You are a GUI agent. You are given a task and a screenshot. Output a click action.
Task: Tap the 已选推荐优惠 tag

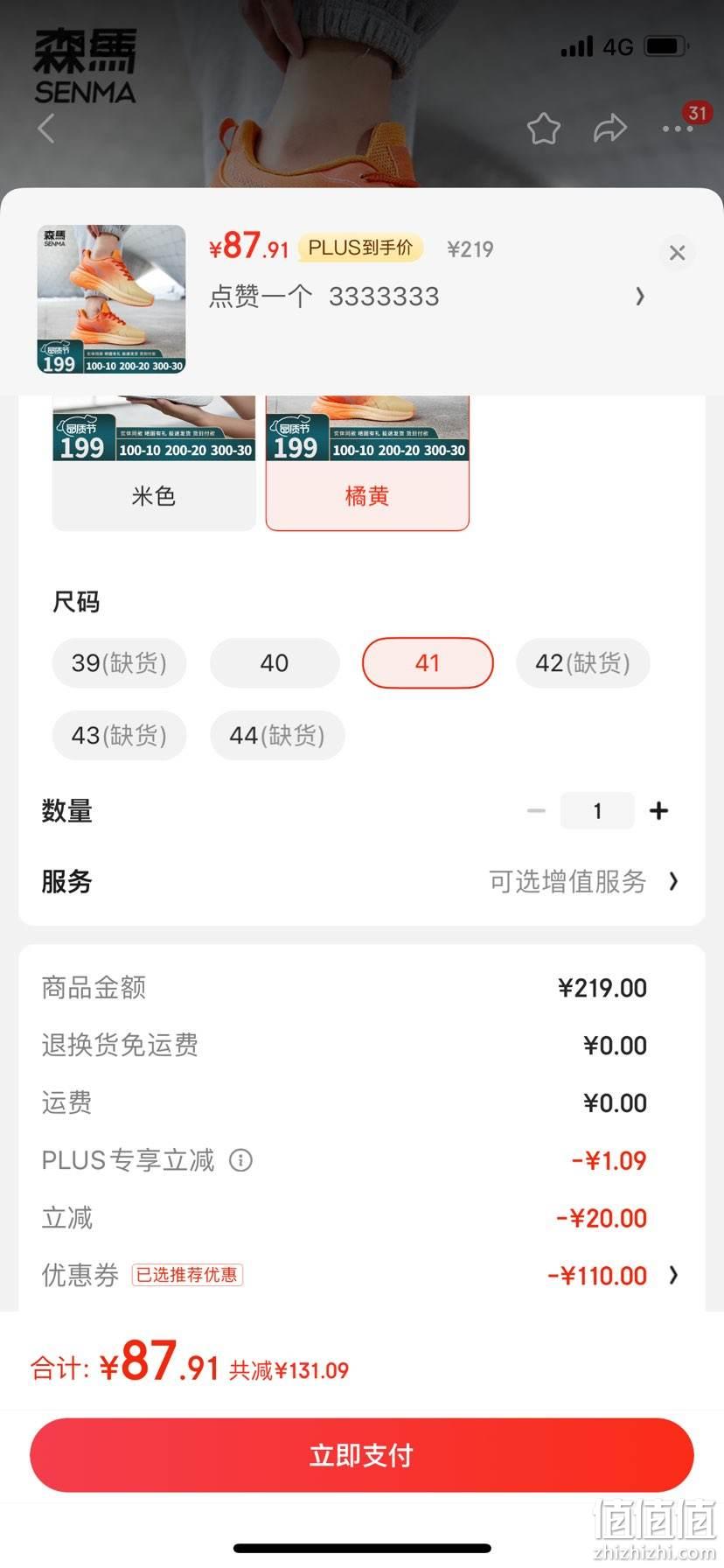pos(187,1275)
